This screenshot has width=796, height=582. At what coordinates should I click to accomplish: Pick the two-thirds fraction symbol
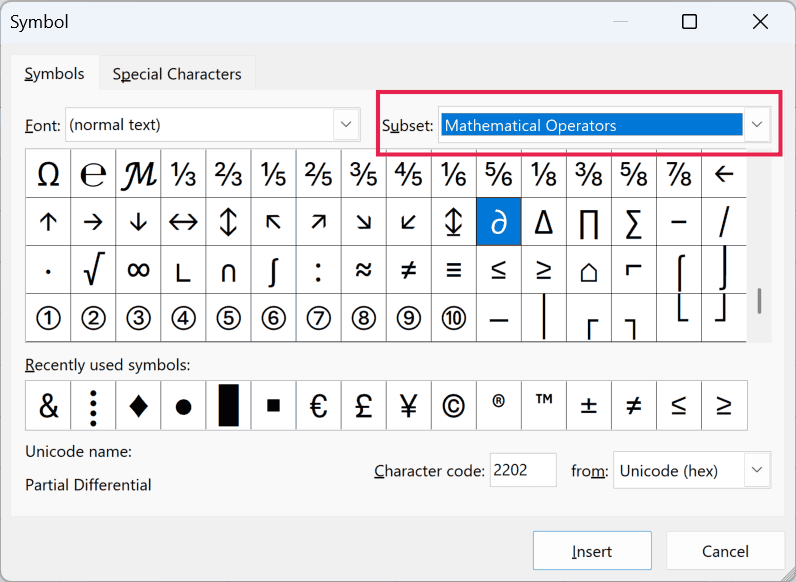pos(228,174)
